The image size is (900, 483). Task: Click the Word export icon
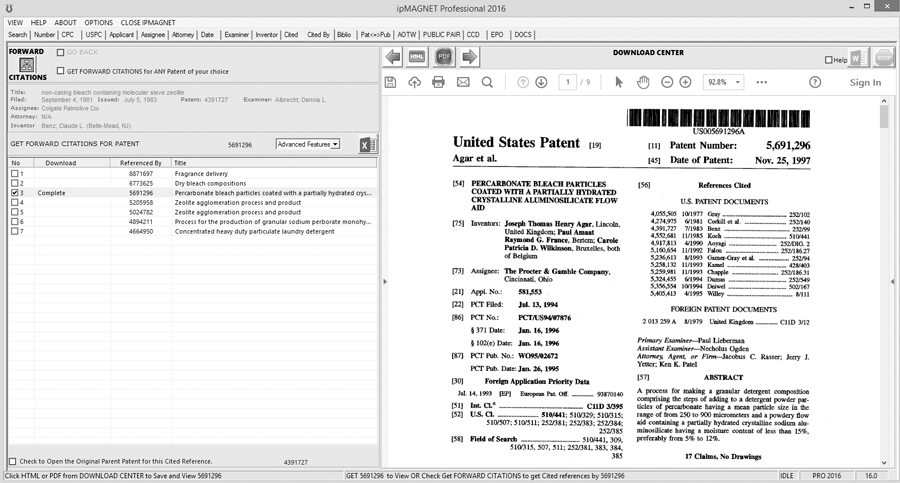859,58
